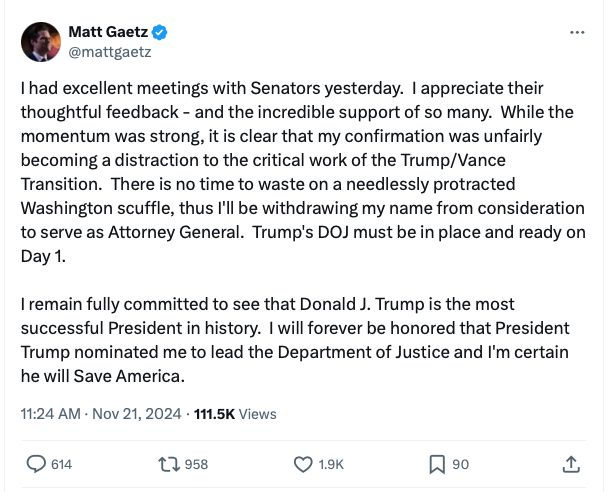Click the 1.9K likes count
This screenshot has width=613, height=492.
coord(331,464)
